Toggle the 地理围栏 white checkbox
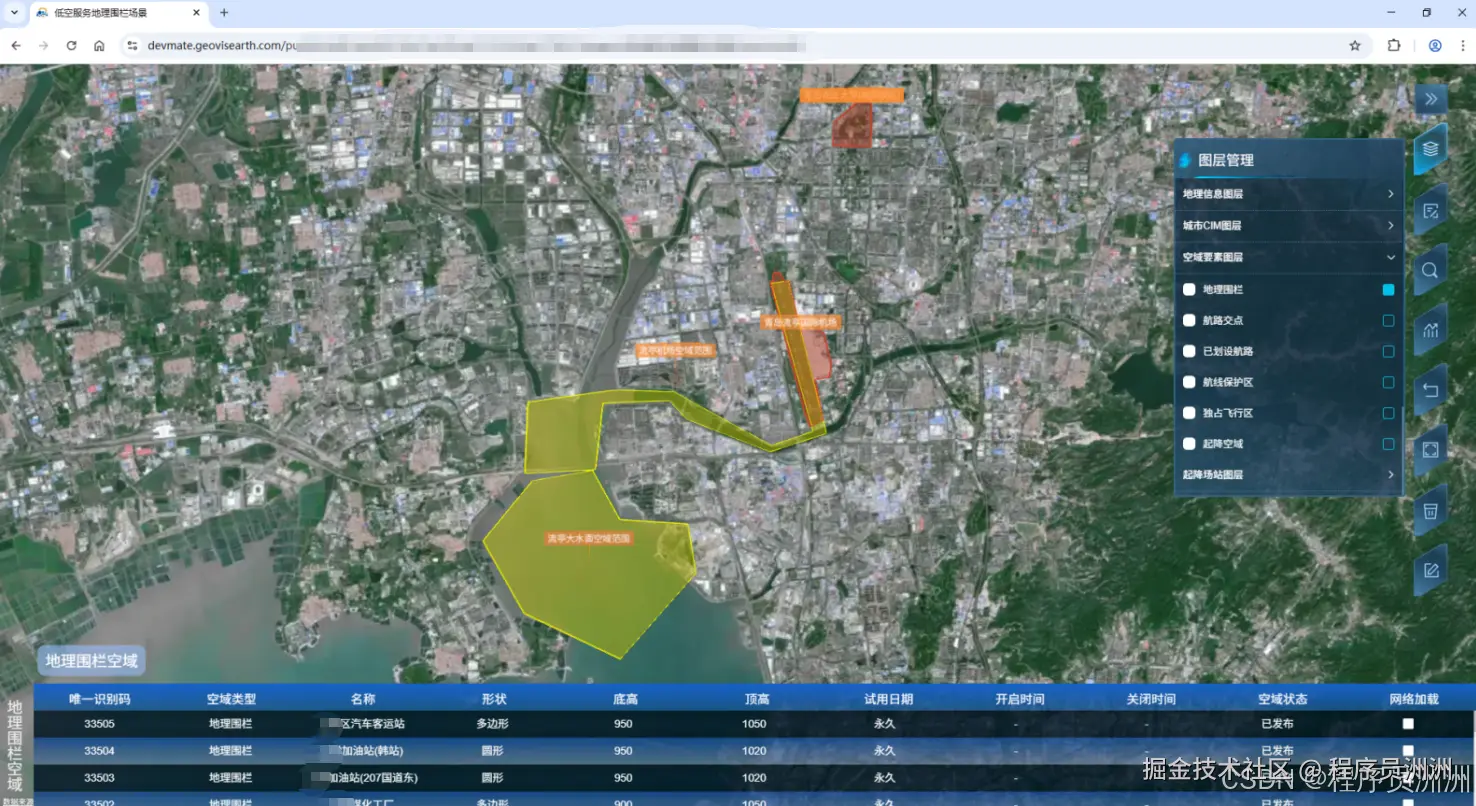 click(x=1189, y=290)
